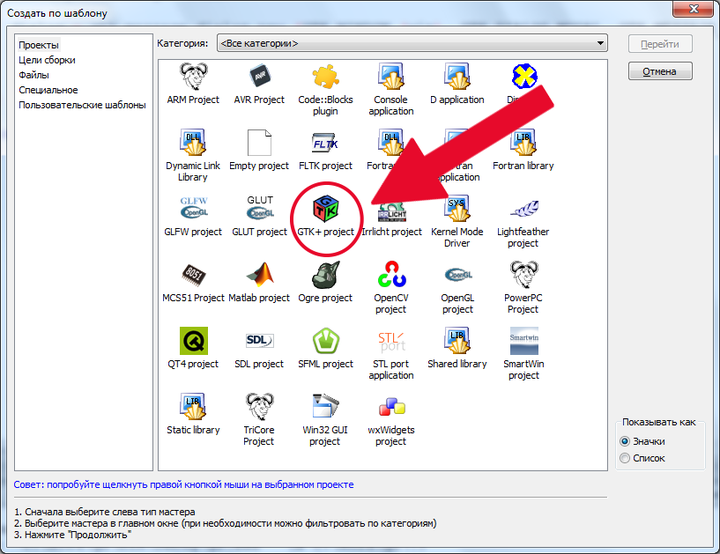The height and width of the screenshot is (554, 720).
Task: Select the QT4 project template
Action: (193, 340)
